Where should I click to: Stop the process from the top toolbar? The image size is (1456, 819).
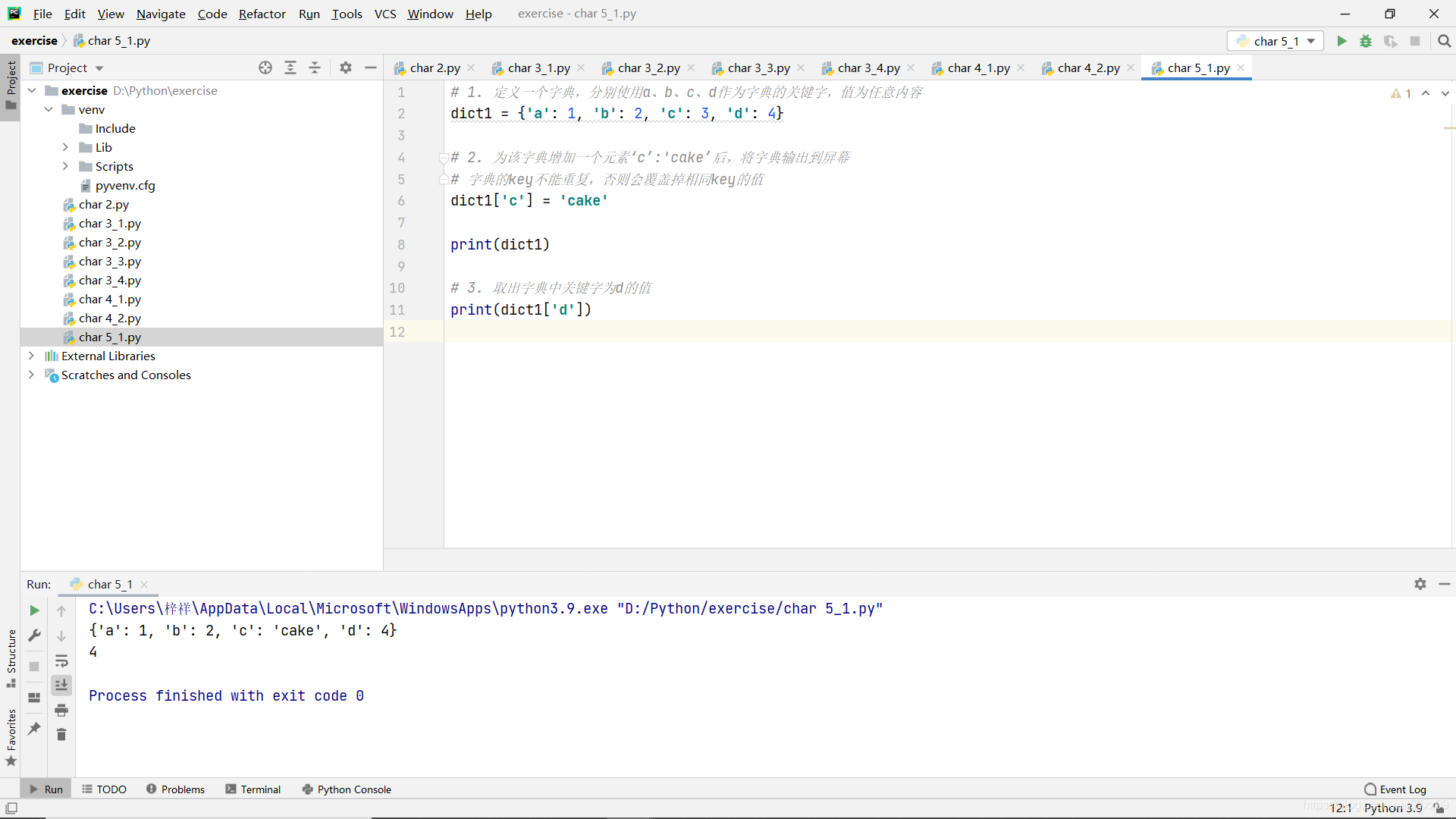tap(1415, 41)
